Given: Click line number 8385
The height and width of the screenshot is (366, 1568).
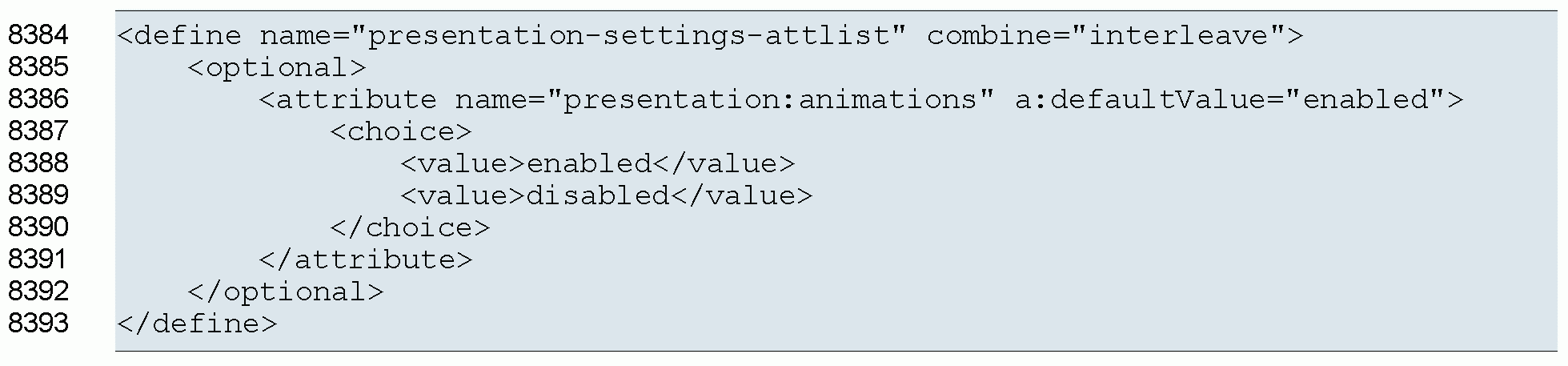Looking at the screenshot, I should 38,67.
